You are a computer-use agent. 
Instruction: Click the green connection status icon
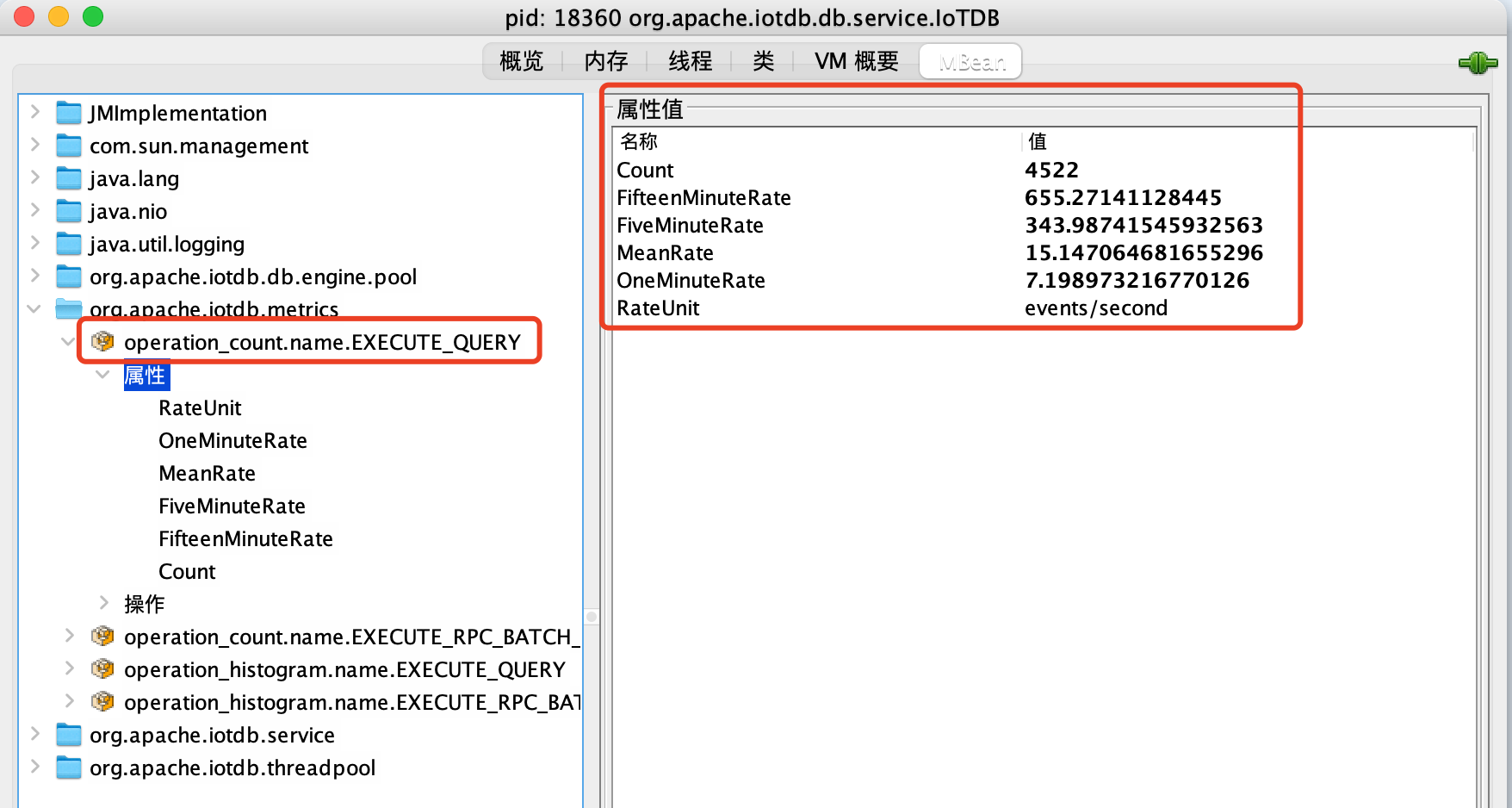tap(1478, 63)
